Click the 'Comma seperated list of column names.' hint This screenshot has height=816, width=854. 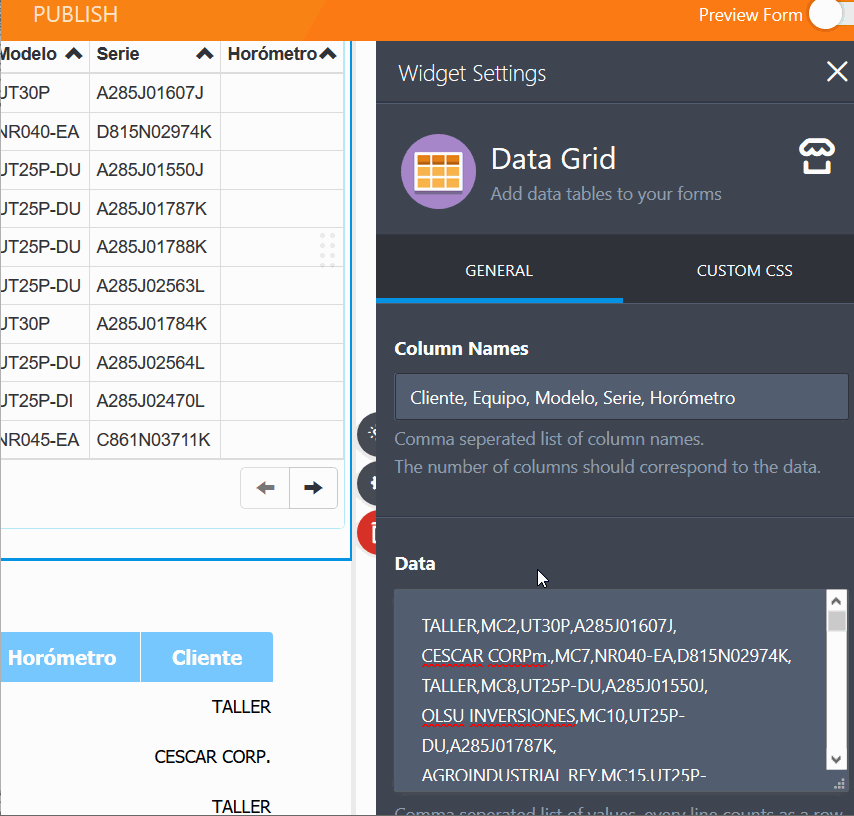[x=549, y=439]
